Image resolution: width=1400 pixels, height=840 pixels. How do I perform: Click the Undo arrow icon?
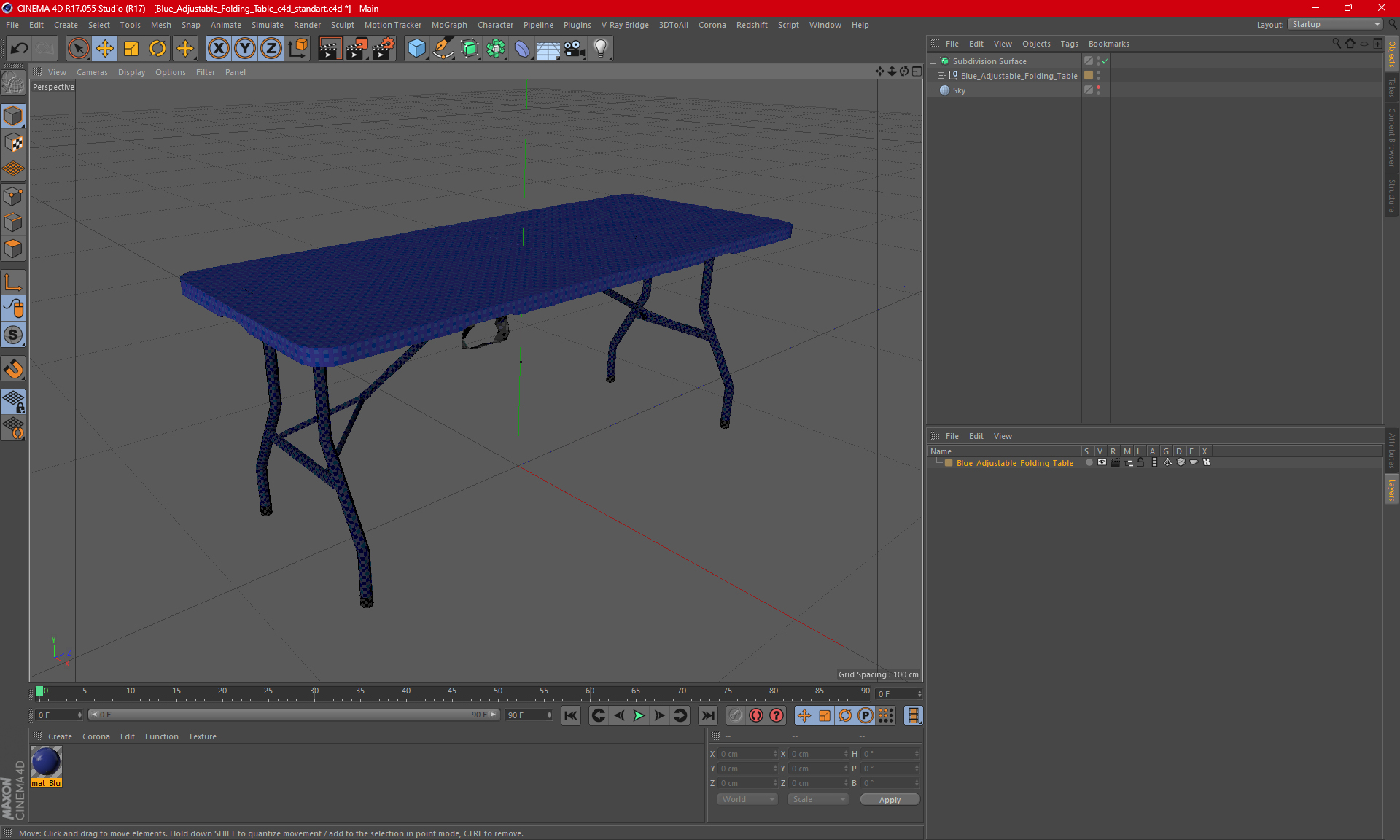20,49
